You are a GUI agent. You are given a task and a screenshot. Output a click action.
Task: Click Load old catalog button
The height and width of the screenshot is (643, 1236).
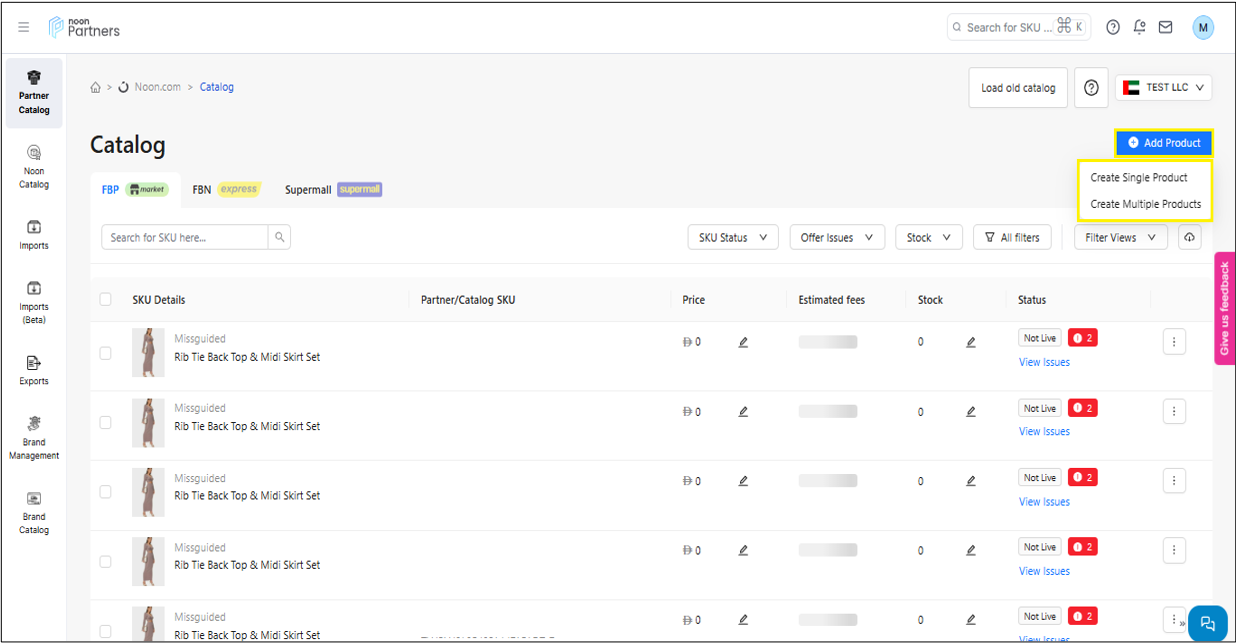coord(1018,88)
